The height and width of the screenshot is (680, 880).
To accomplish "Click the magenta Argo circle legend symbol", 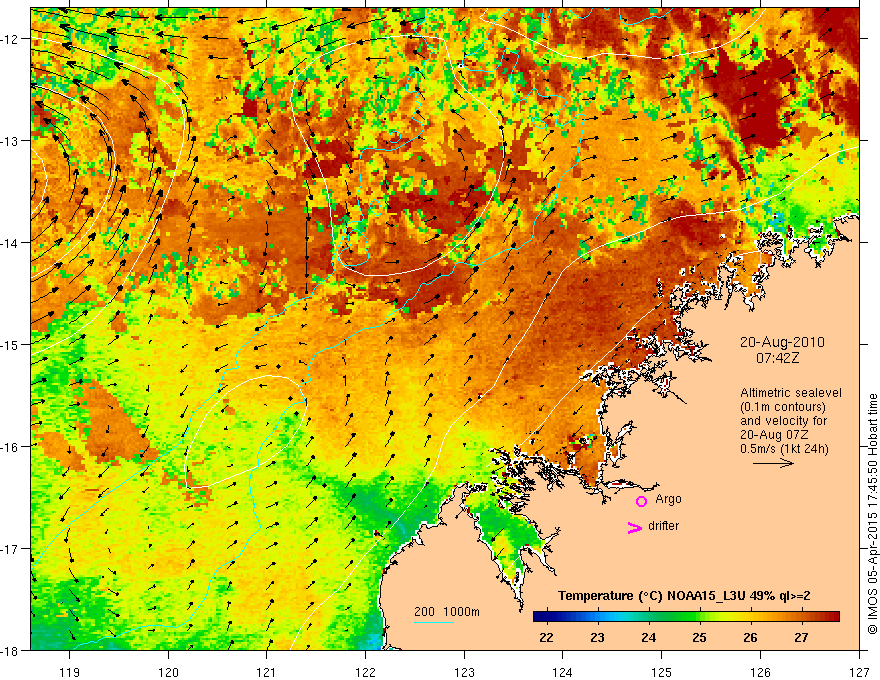I will tap(641, 501).
